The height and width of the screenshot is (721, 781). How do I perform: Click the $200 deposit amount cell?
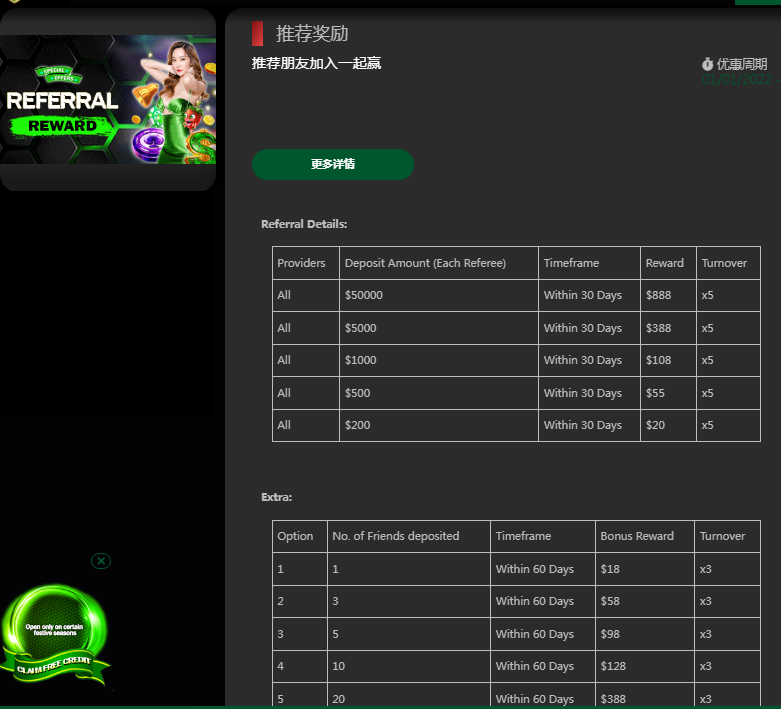(x=358, y=425)
